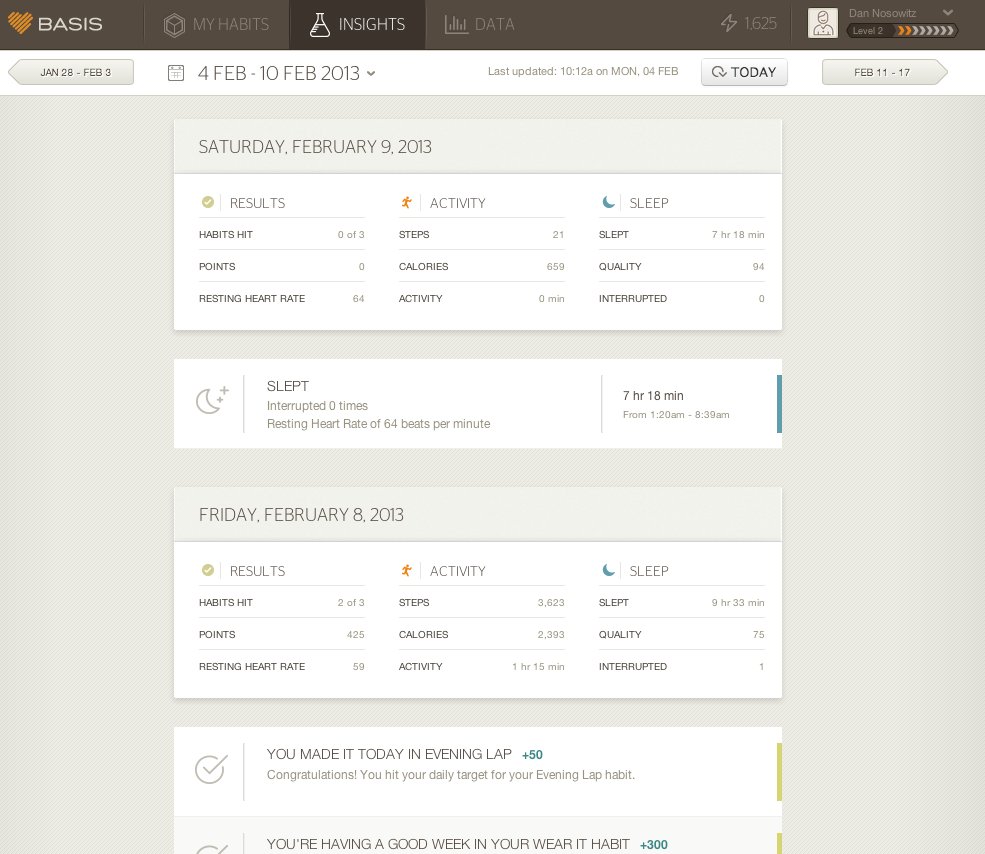Click the Saturday, February 9, 2013 header
The width and height of the screenshot is (985, 854).
click(315, 147)
